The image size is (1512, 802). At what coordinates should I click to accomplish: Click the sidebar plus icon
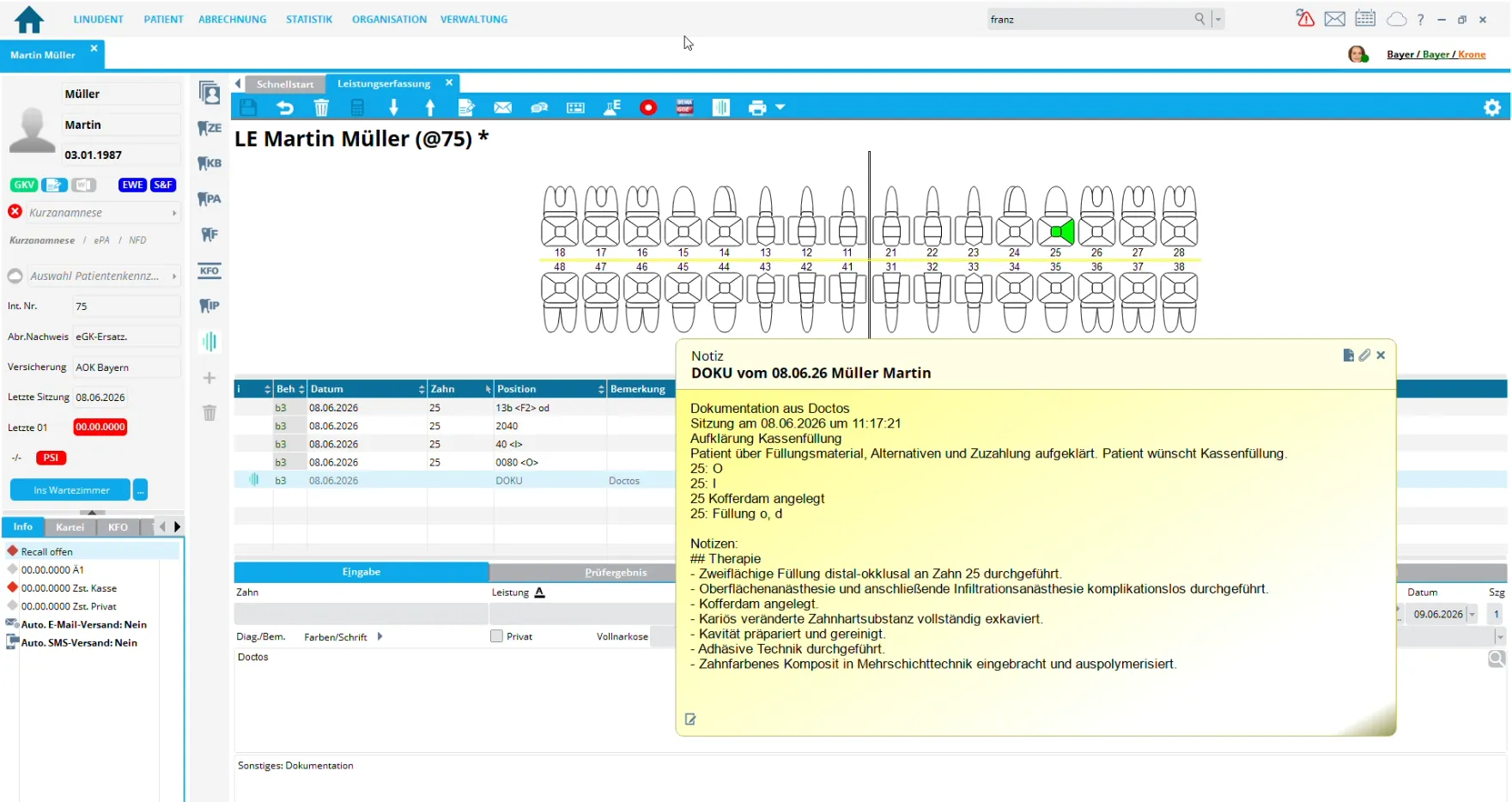click(209, 378)
